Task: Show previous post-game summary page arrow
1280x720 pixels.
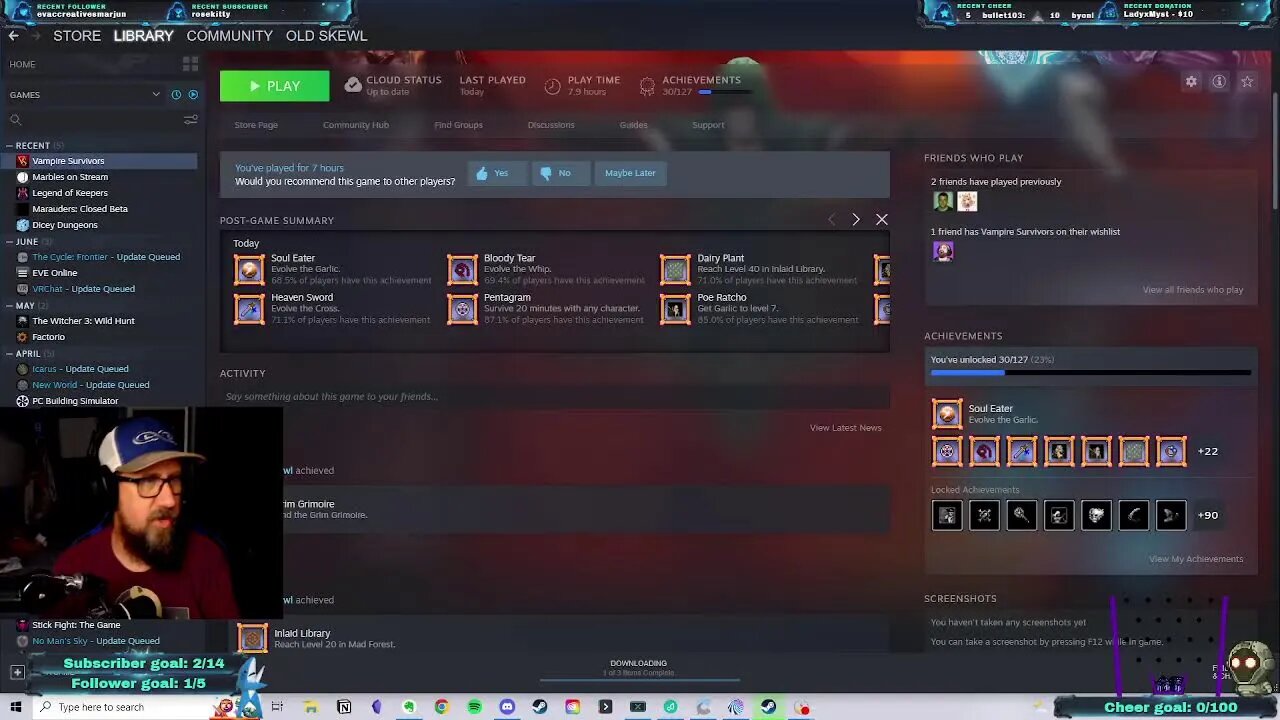Action: click(x=831, y=219)
